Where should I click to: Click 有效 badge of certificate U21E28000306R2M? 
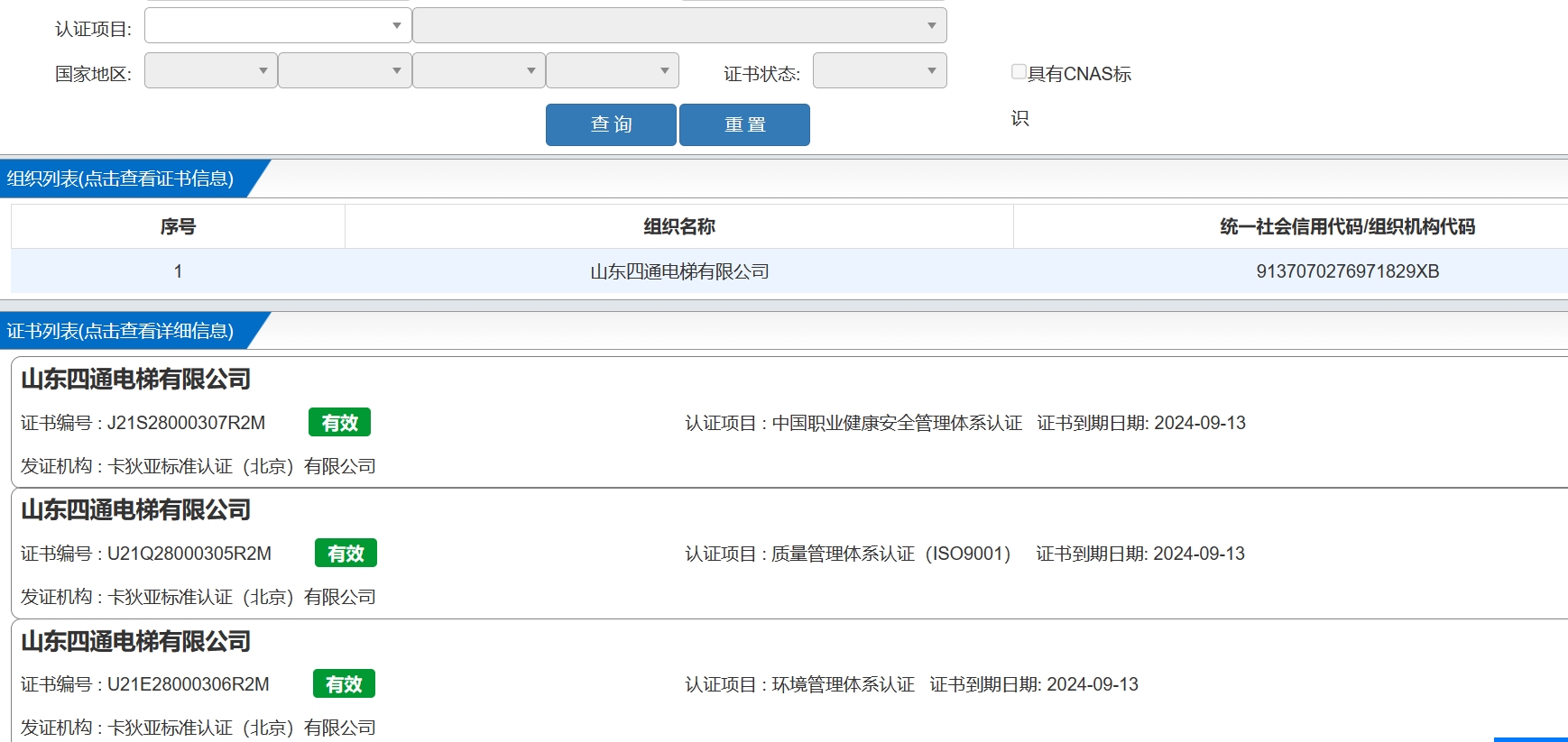click(x=344, y=684)
